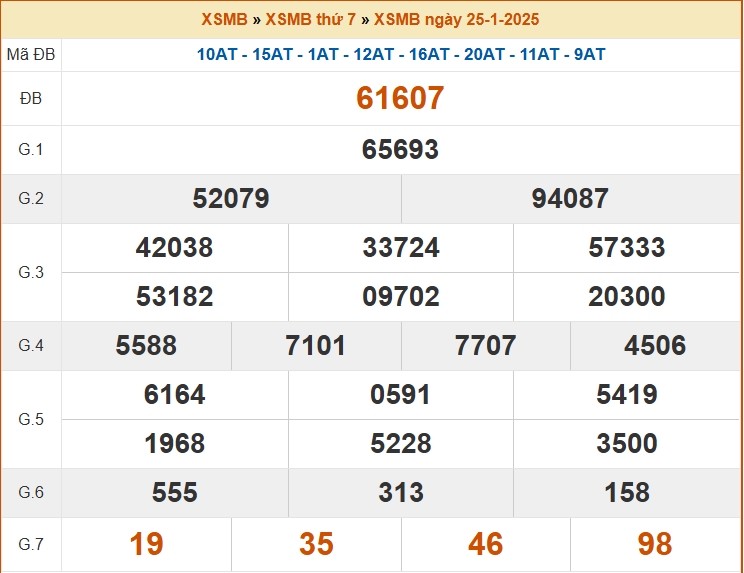Select sixth prize number 313
The image size is (744, 573).
click(x=401, y=492)
